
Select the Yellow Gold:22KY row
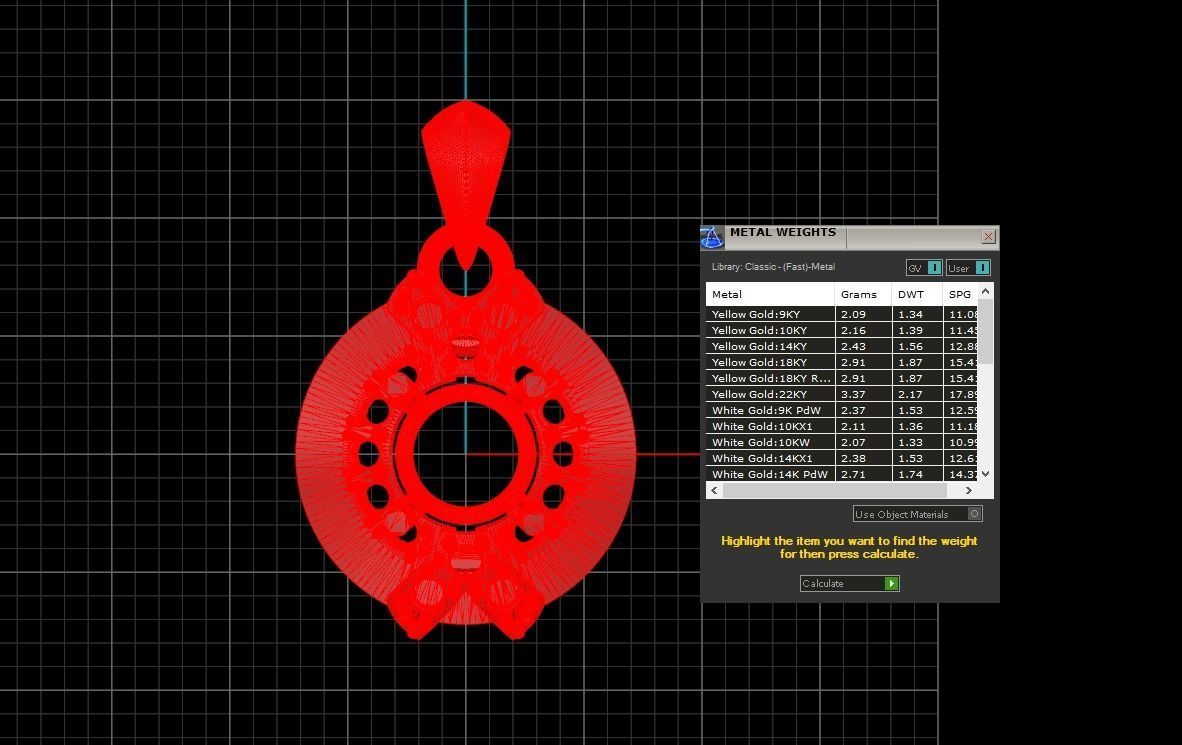point(841,394)
